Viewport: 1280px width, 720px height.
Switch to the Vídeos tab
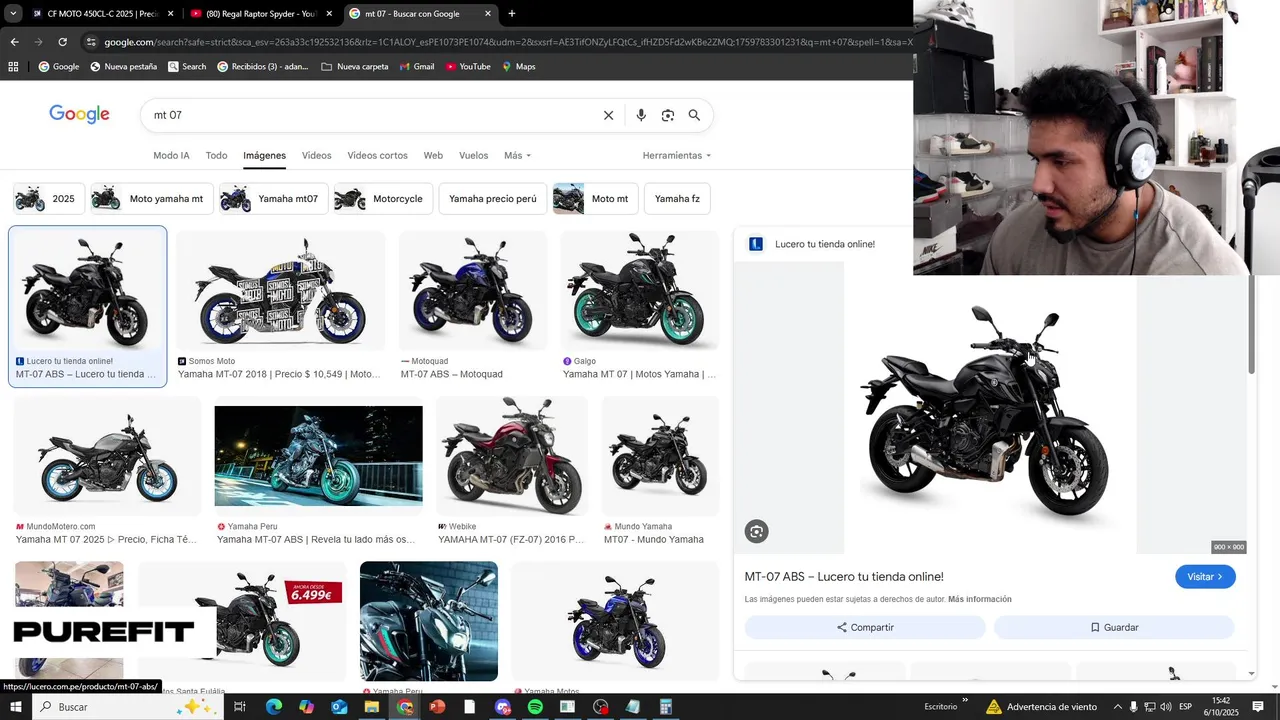(316, 156)
